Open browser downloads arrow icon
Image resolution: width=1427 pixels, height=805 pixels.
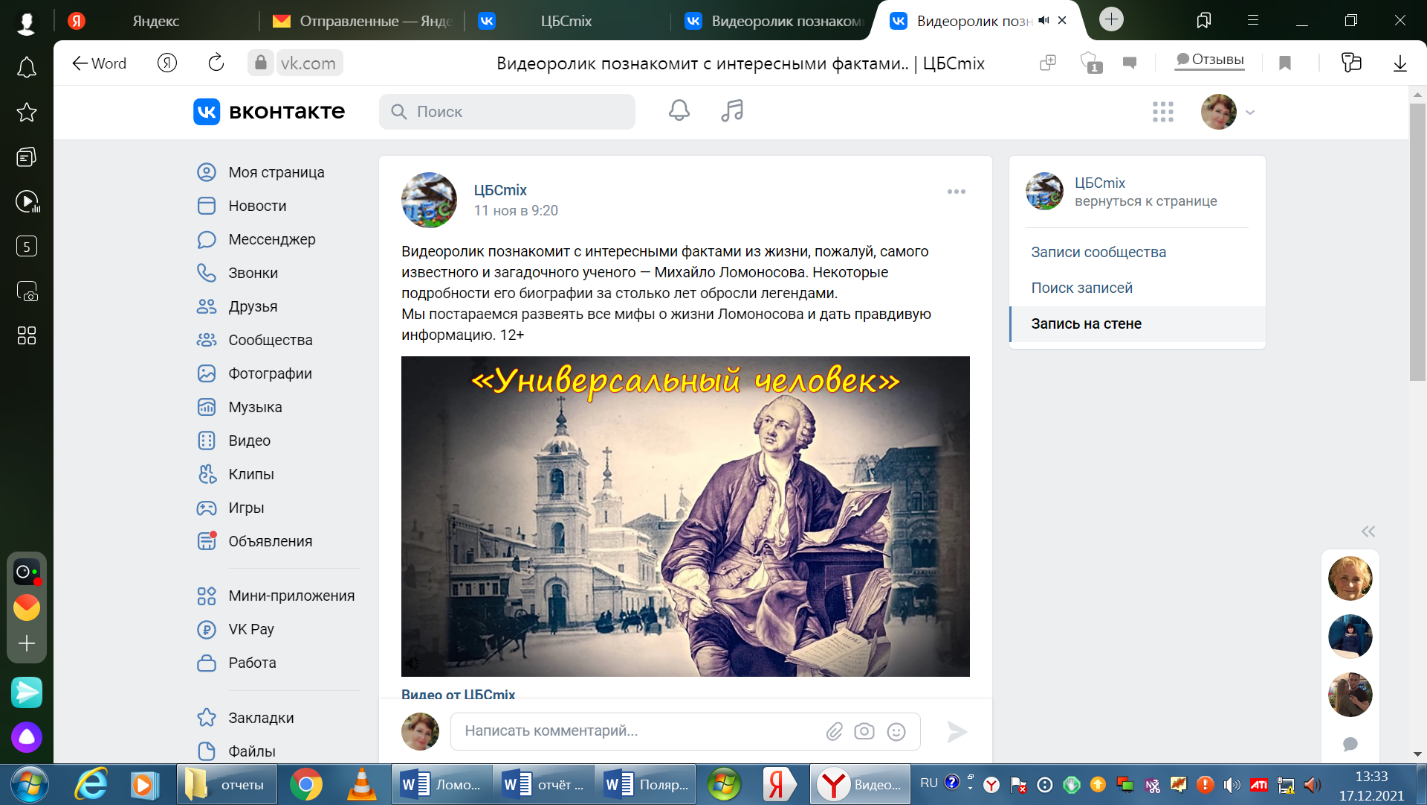(x=1400, y=63)
